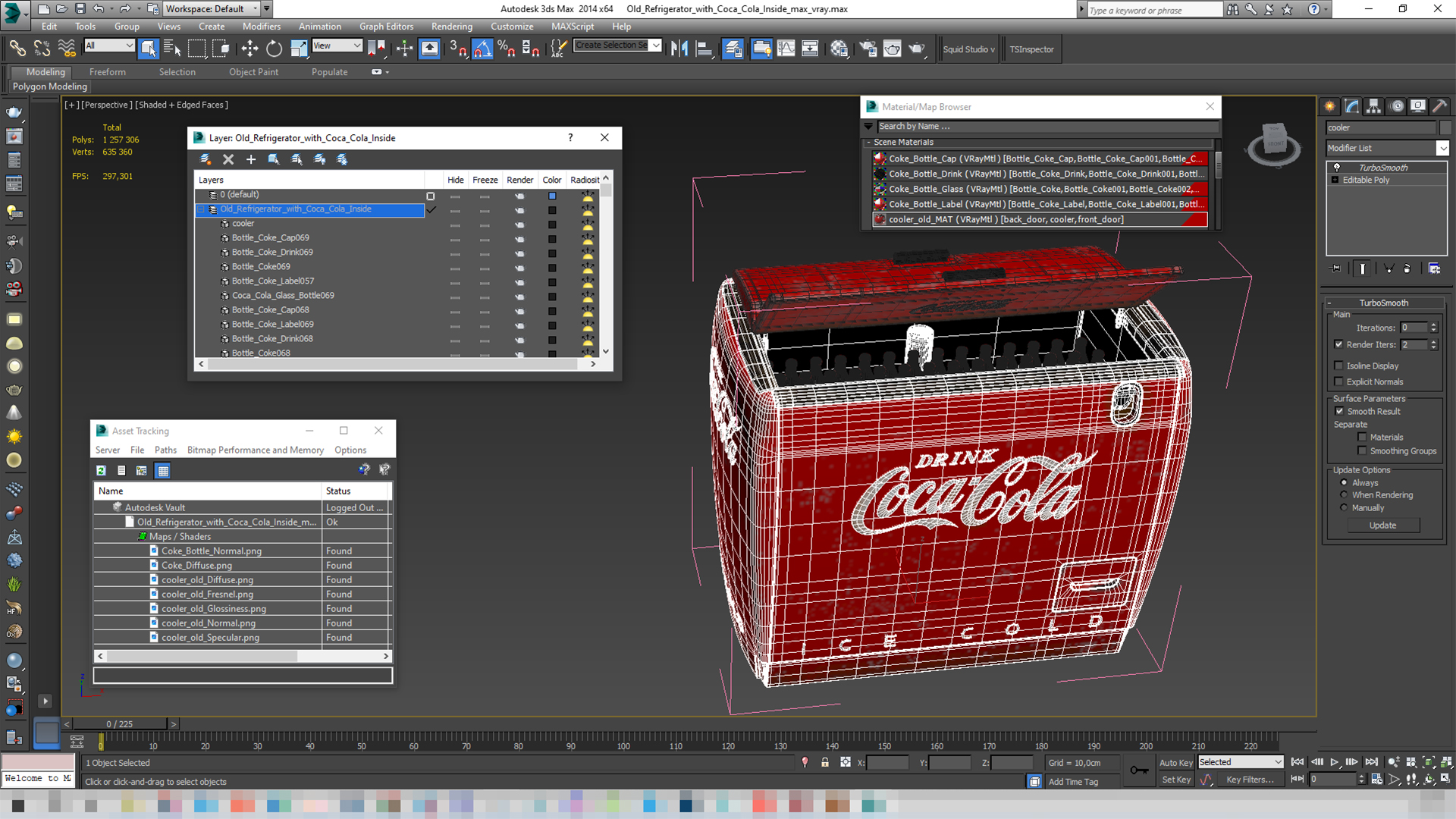Screen dimensions: 1456x819
Task: Toggle the Spinner Snap icon
Action: [x=531, y=49]
